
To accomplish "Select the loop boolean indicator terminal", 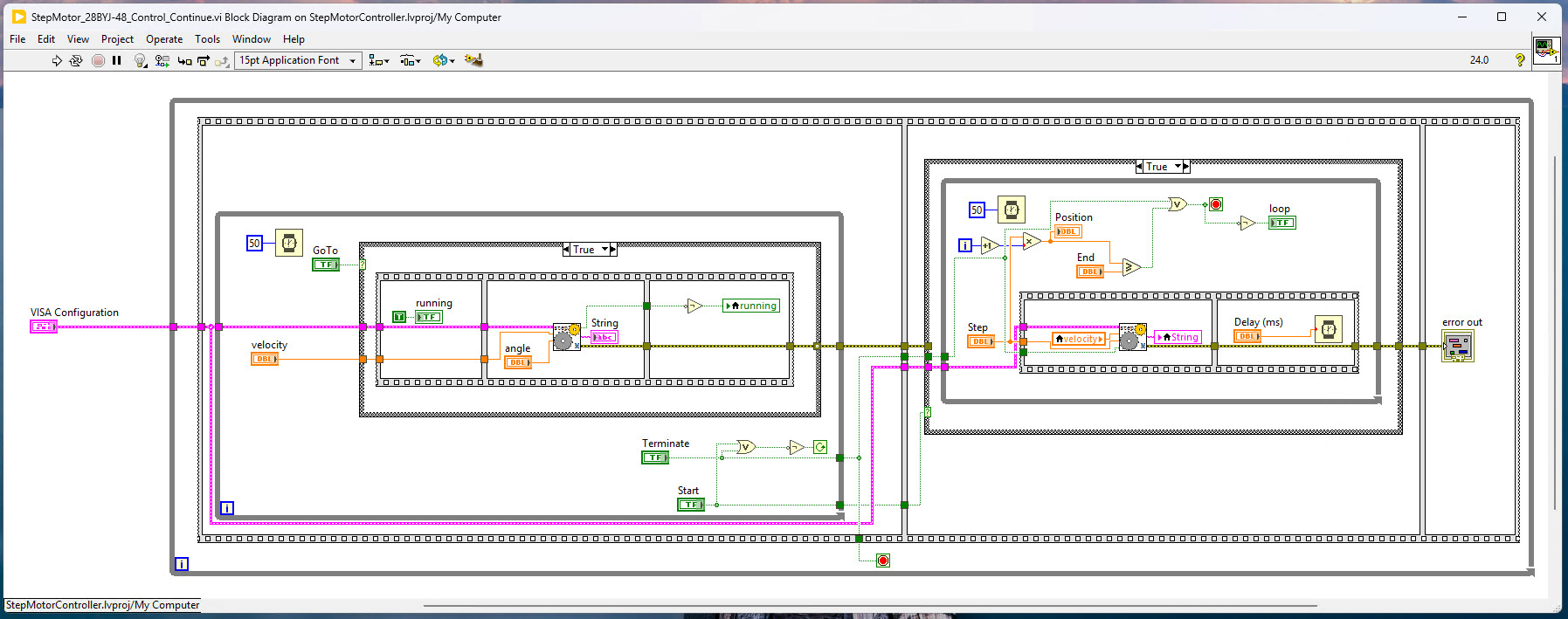I will [x=1282, y=223].
